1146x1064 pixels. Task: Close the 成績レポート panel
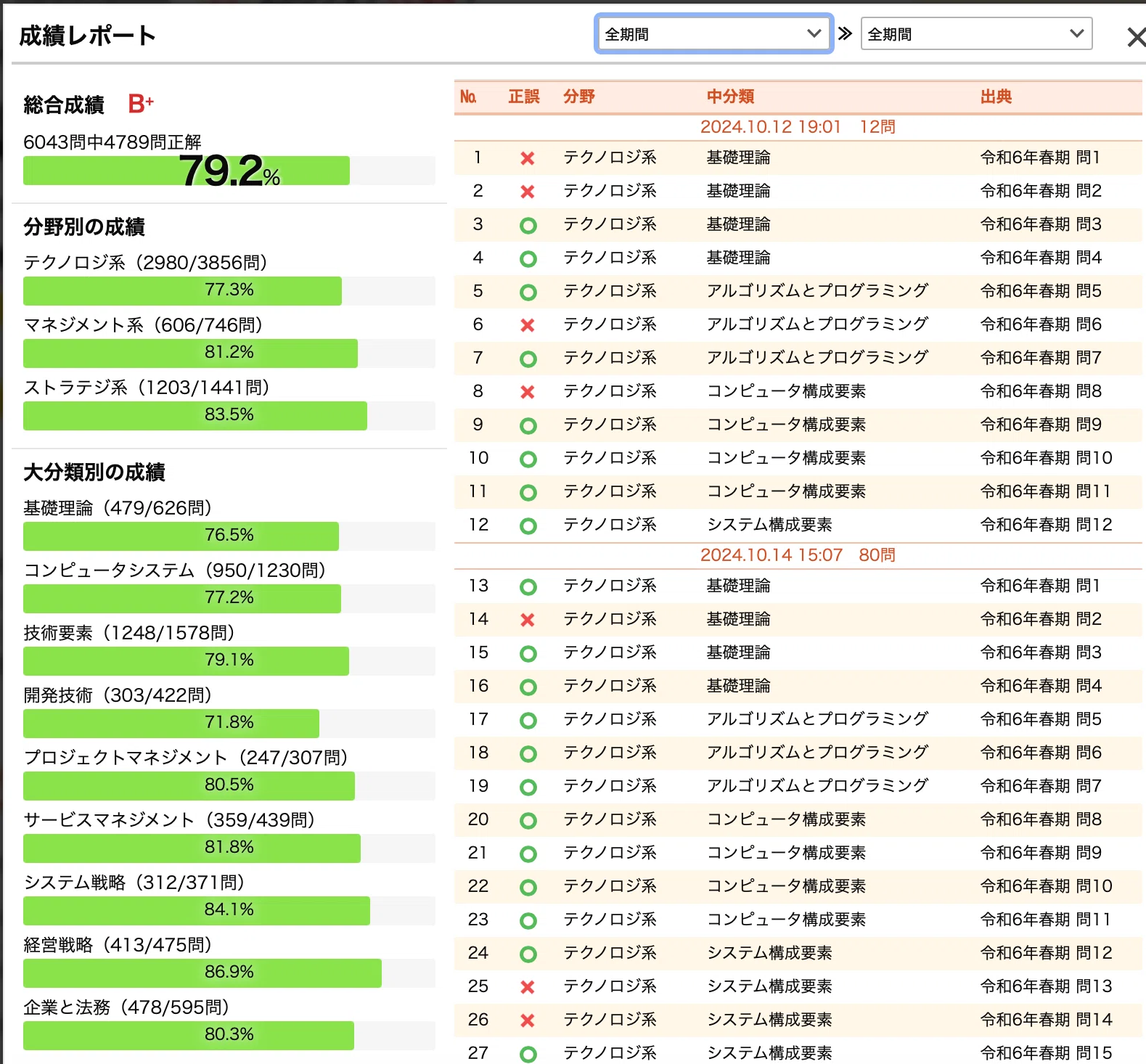(1135, 37)
